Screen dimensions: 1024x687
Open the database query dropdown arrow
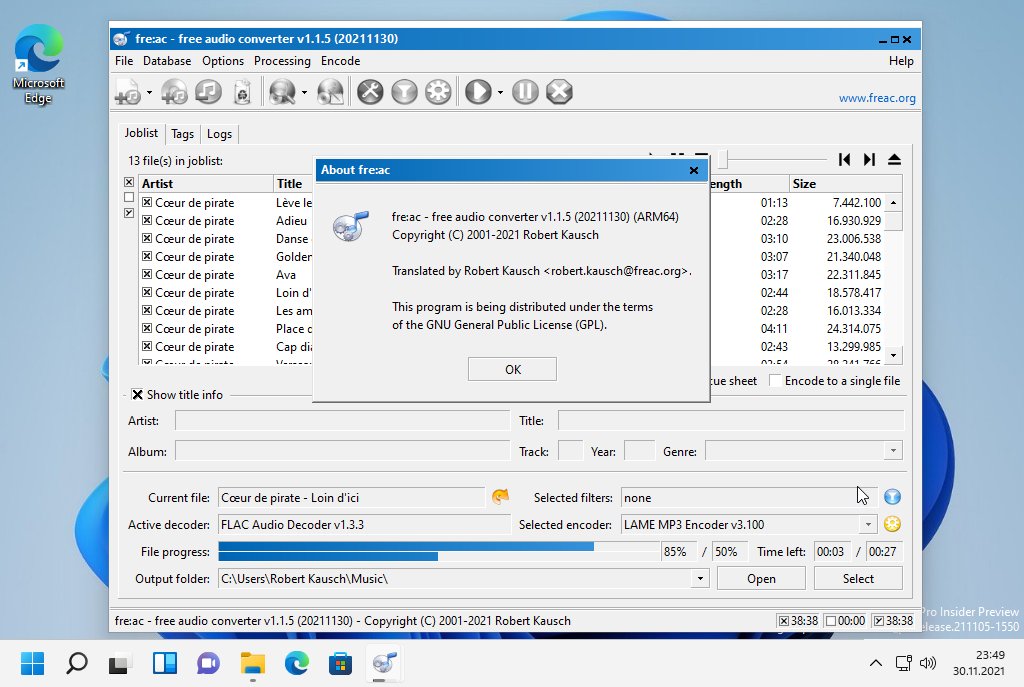[304, 92]
